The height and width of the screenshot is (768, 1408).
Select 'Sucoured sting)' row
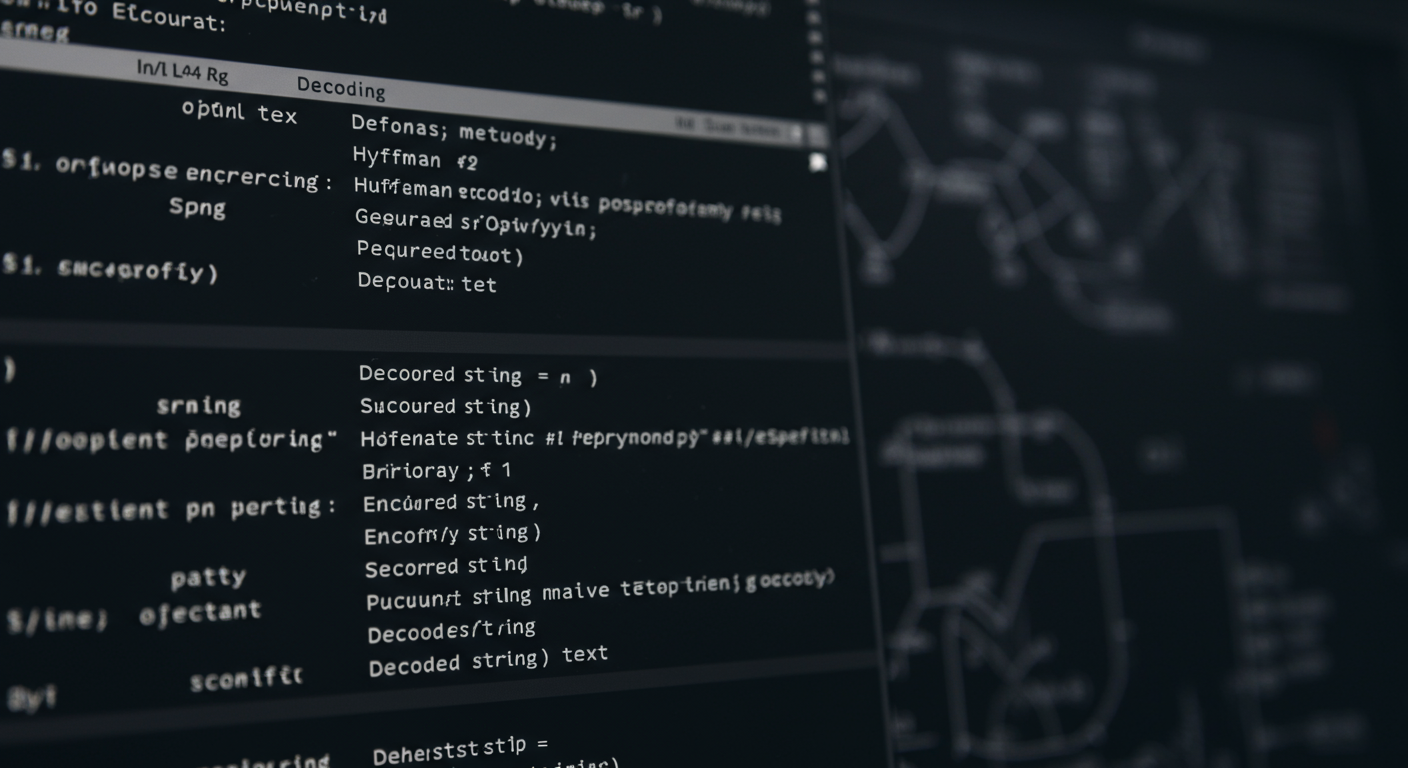(x=445, y=406)
